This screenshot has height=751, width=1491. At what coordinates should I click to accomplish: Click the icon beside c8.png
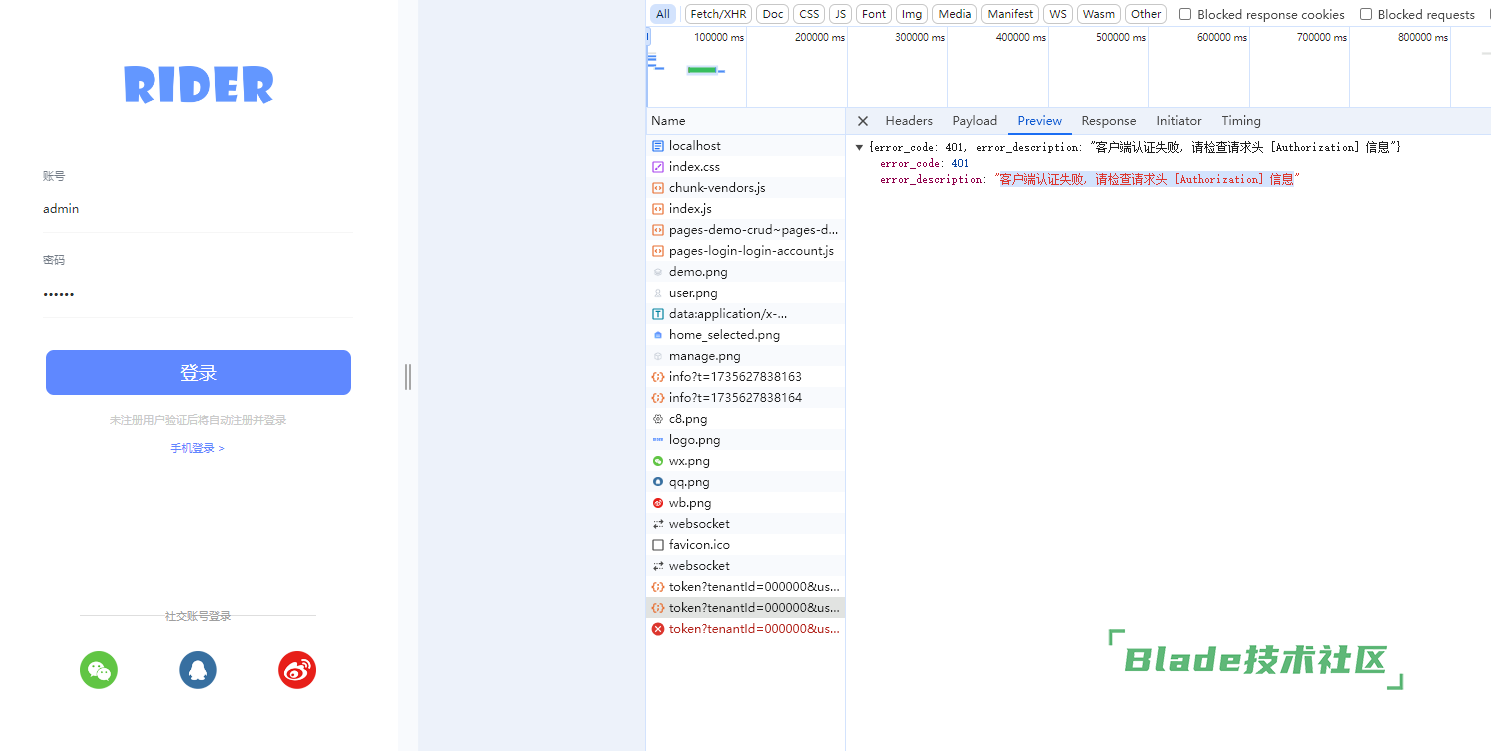tap(658, 419)
